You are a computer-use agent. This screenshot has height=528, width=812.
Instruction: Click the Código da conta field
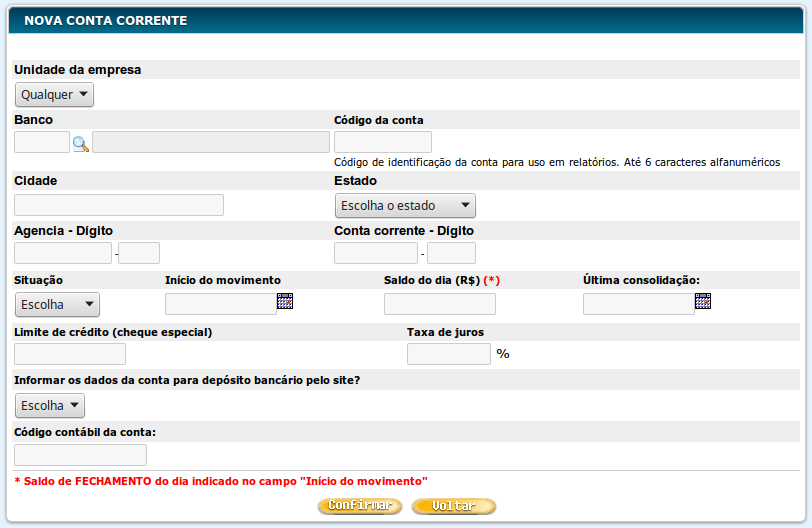tap(383, 143)
